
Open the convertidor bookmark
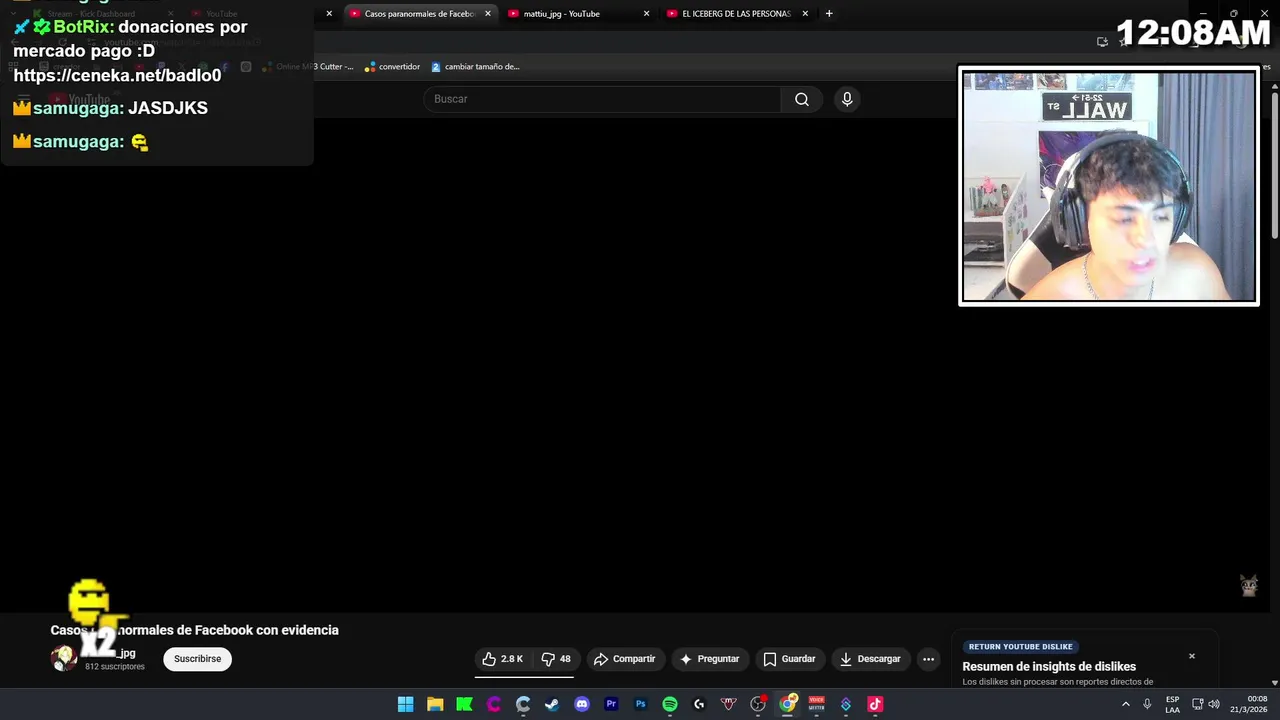coord(392,67)
